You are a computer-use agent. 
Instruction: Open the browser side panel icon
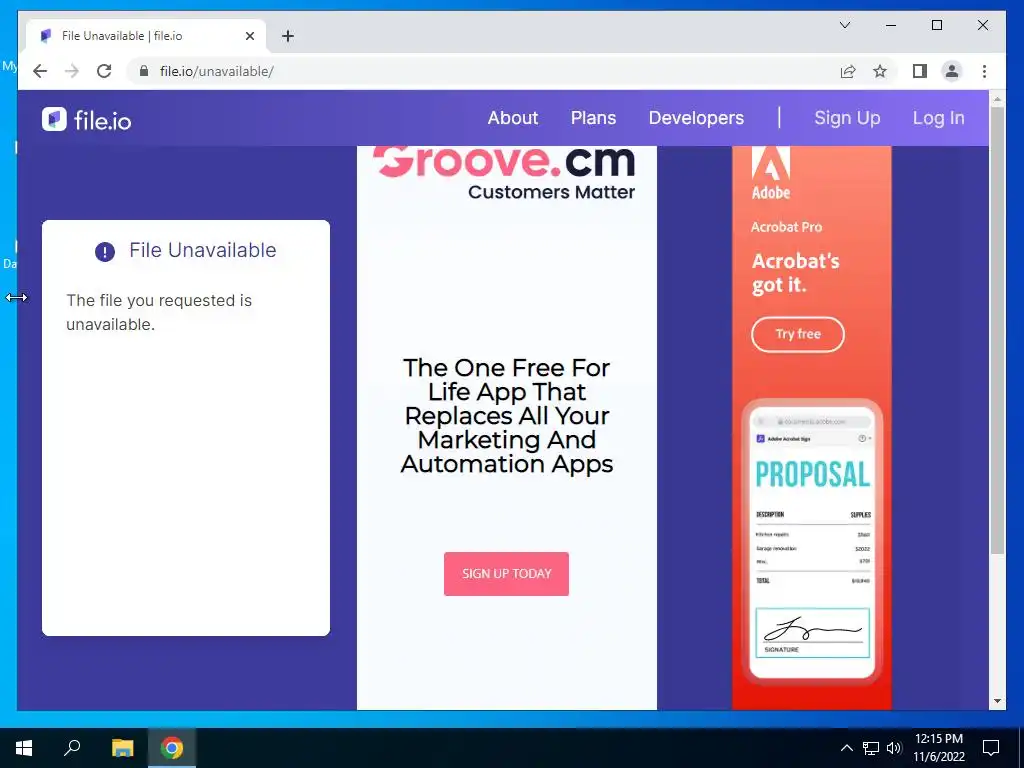(x=920, y=71)
